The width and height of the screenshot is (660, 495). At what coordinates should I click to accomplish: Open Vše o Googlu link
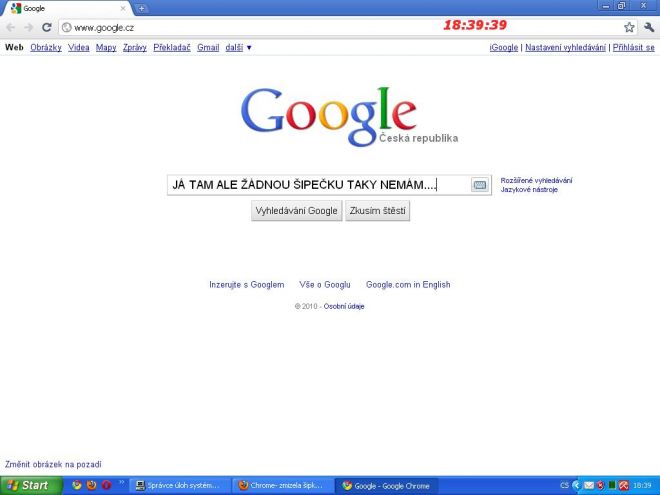325,285
